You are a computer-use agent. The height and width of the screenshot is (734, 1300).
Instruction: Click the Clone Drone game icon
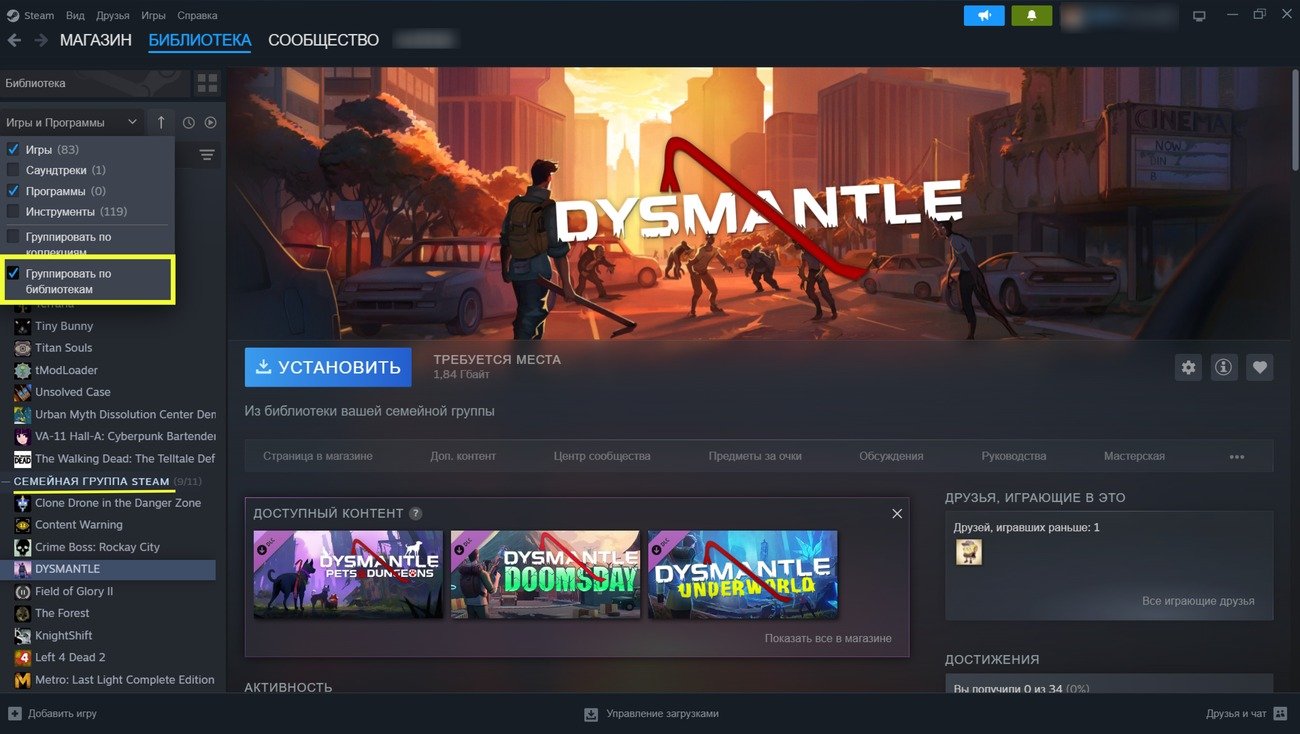click(x=22, y=503)
